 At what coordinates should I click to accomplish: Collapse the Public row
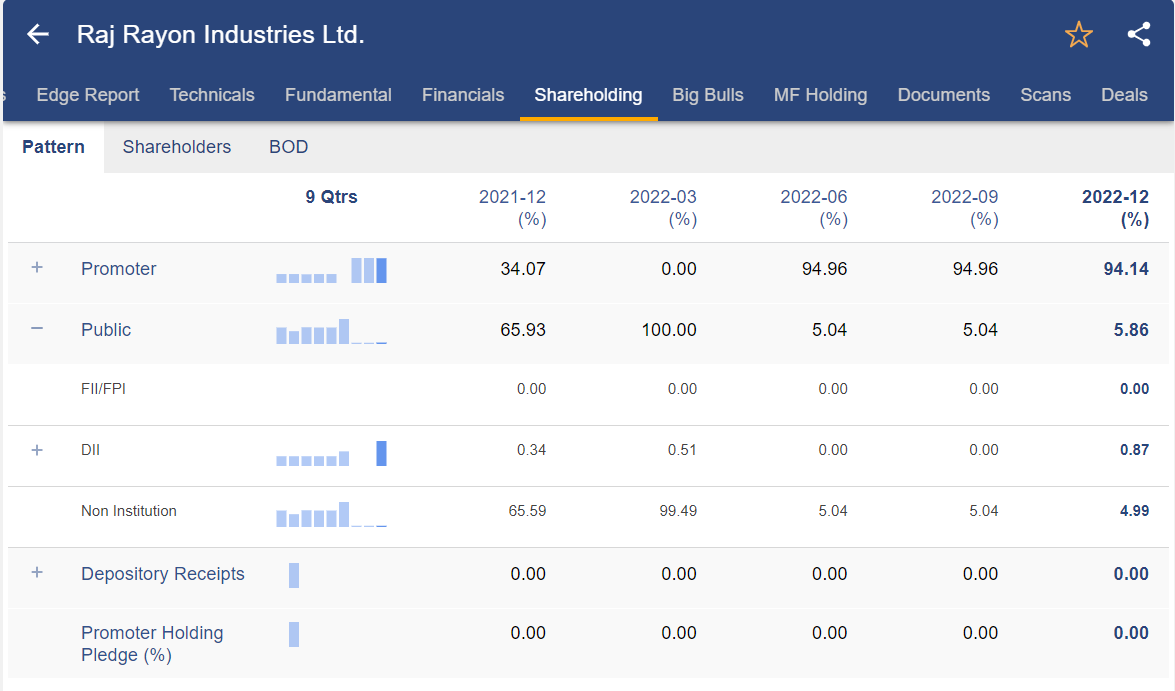coord(37,328)
